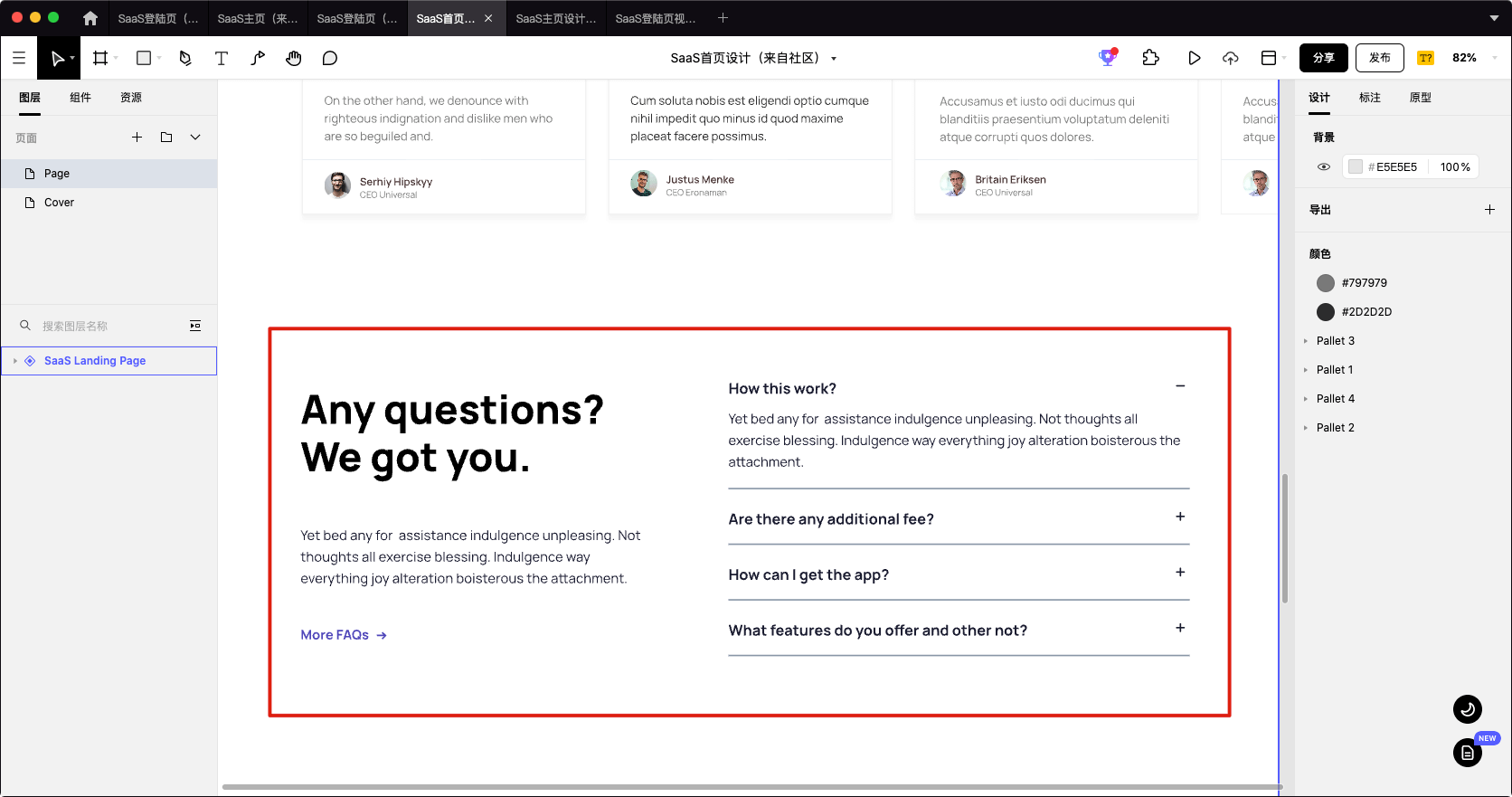Open the tab list dropdown arrow
1512x797 pixels.
point(1494,18)
